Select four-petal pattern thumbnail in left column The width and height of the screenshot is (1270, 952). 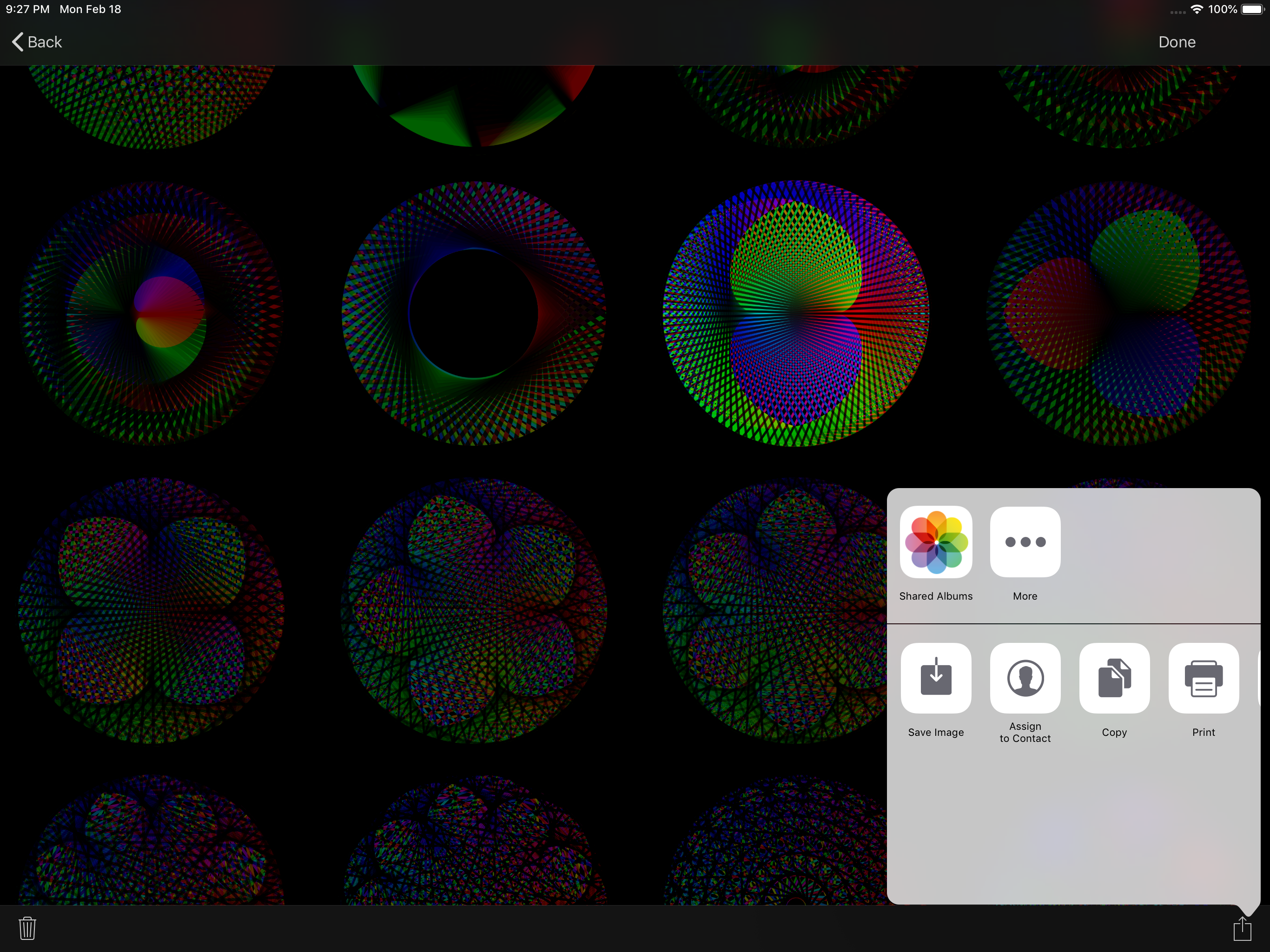[151, 610]
